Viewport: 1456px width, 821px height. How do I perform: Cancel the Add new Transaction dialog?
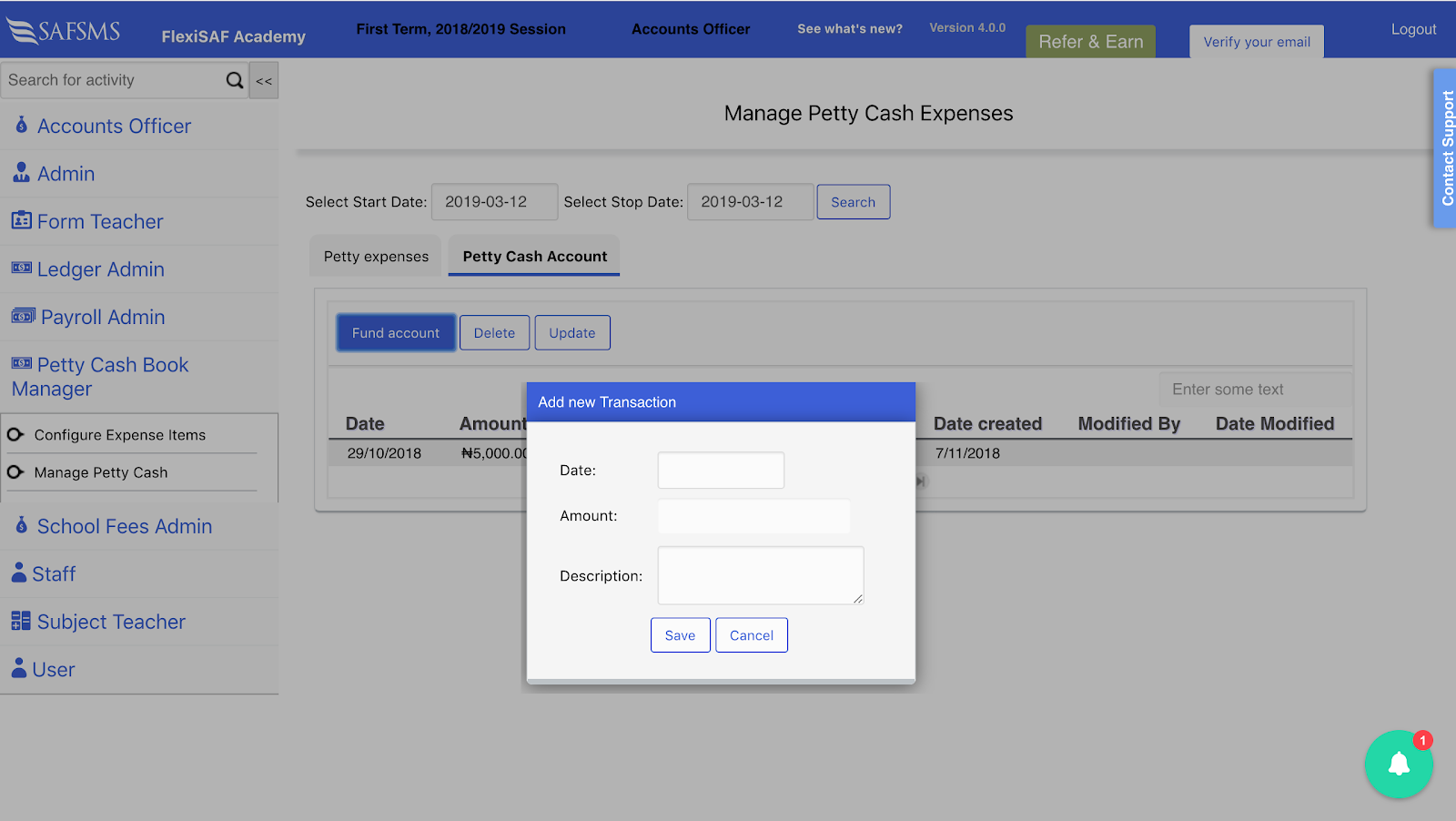[x=752, y=635]
